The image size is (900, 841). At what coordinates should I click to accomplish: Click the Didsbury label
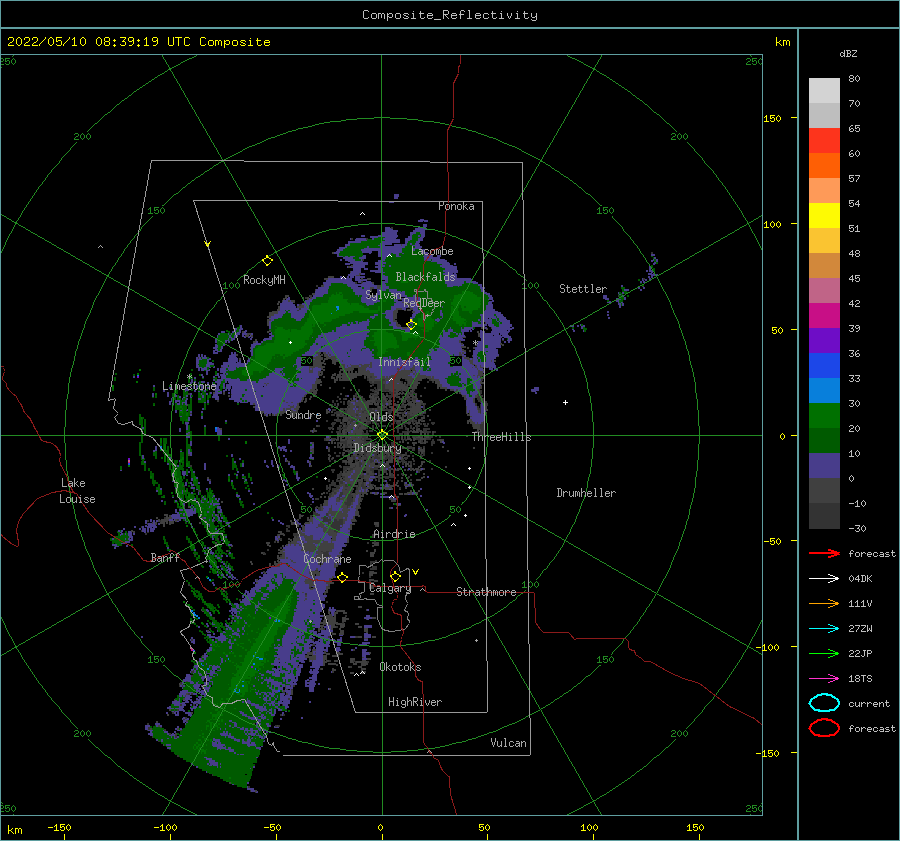tap(377, 448)
